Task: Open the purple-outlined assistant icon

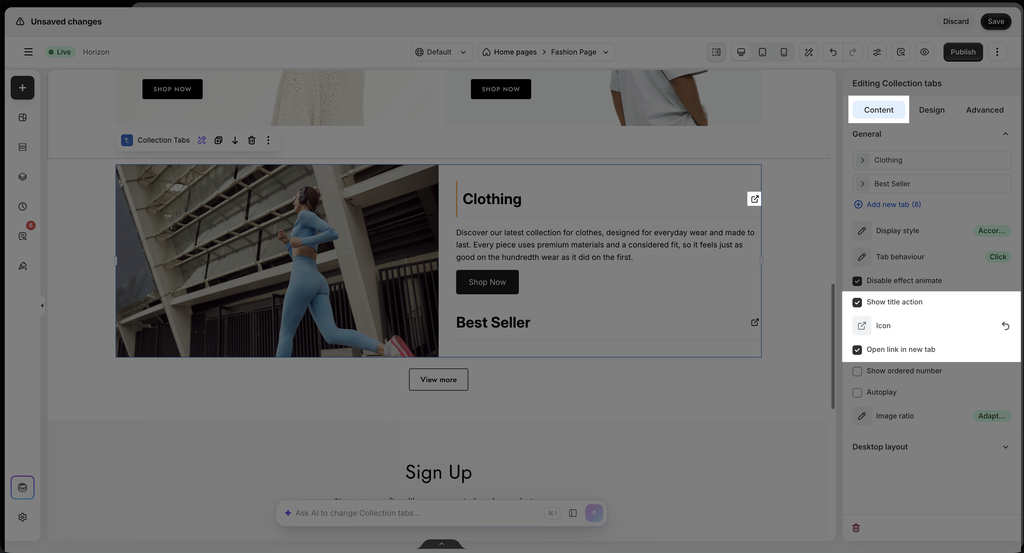Action: coord(22,488)
